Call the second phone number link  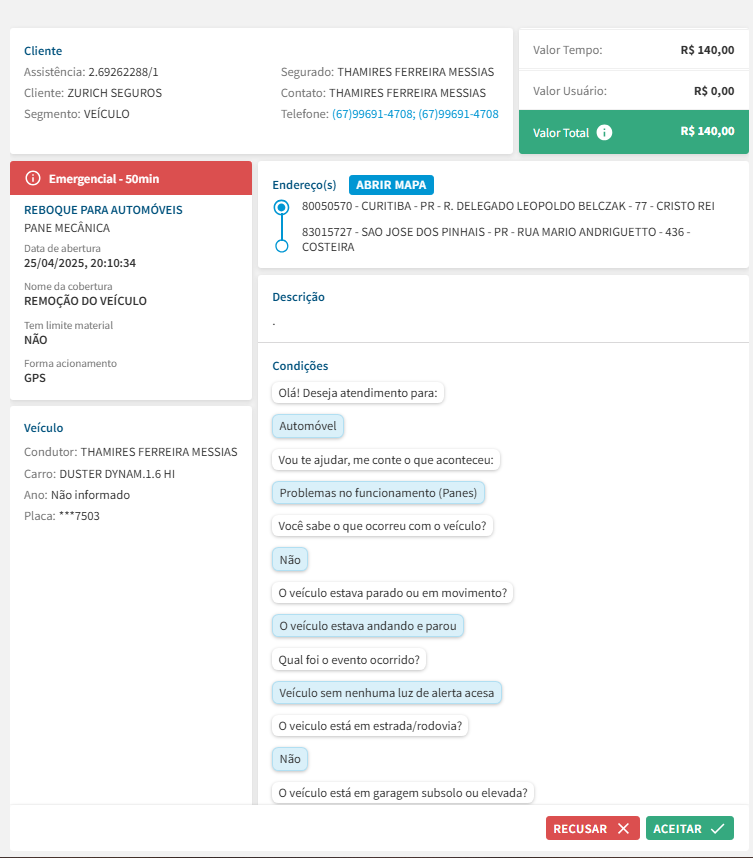458,114
